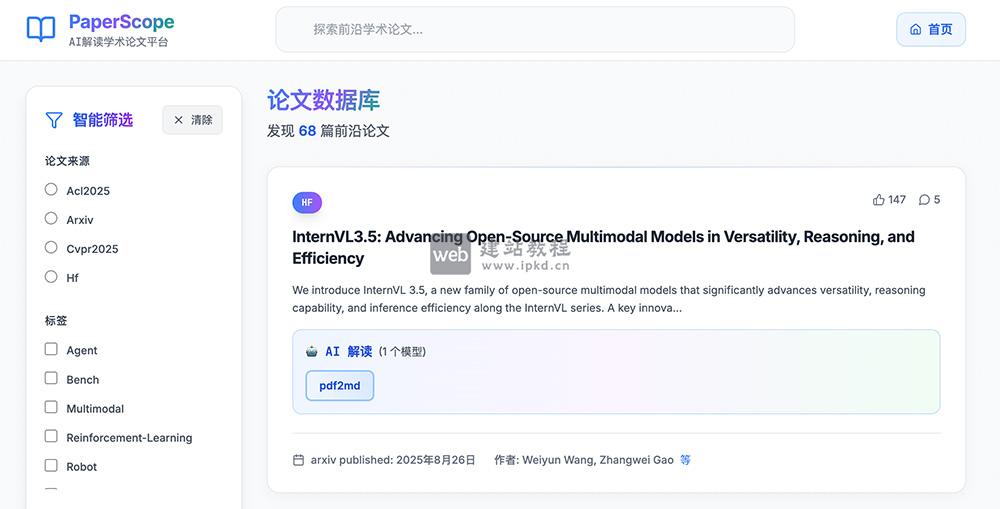Screen dimensions: 1000x509
Task: Pick the Hf source radio option
Action: pyautogui.click(x=51, y=276)
